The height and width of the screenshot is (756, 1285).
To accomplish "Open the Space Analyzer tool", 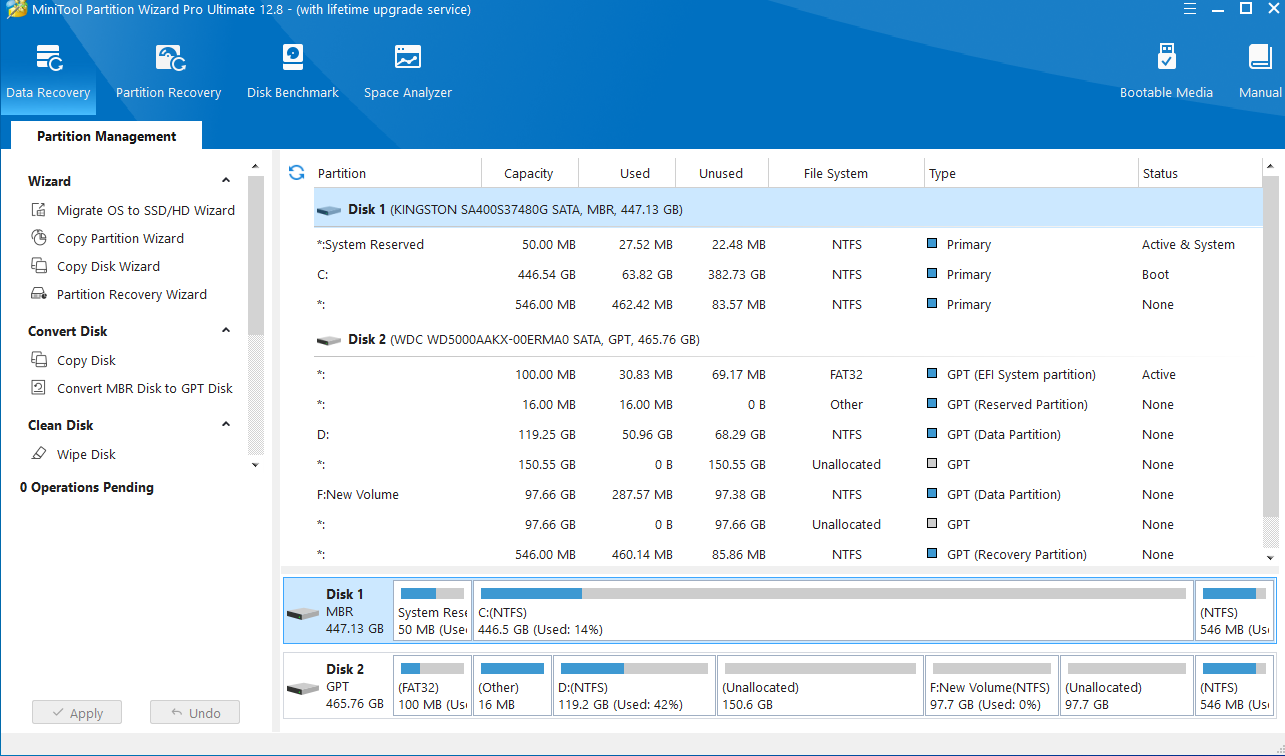I will (408, 72).
